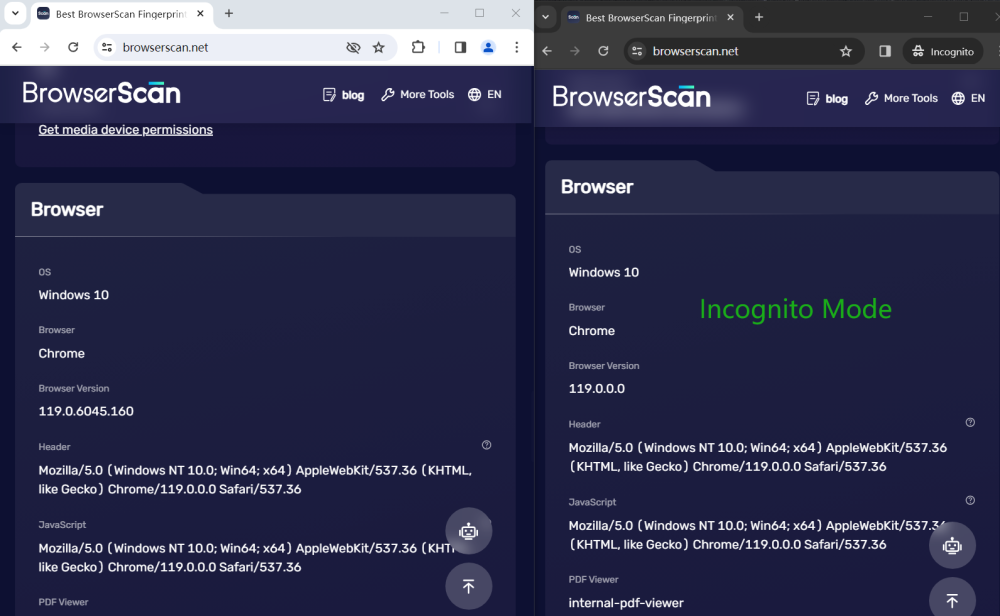
Task: Click Chrome browser value in Incognito window
Action: [x=592, y=330]
